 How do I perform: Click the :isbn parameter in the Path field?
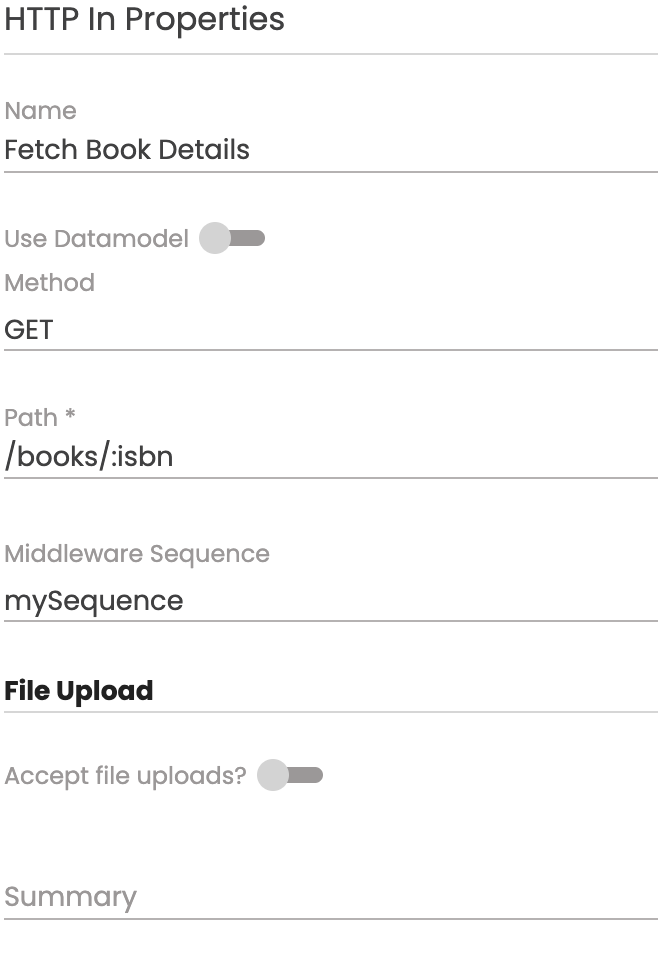tap(143, 457)
